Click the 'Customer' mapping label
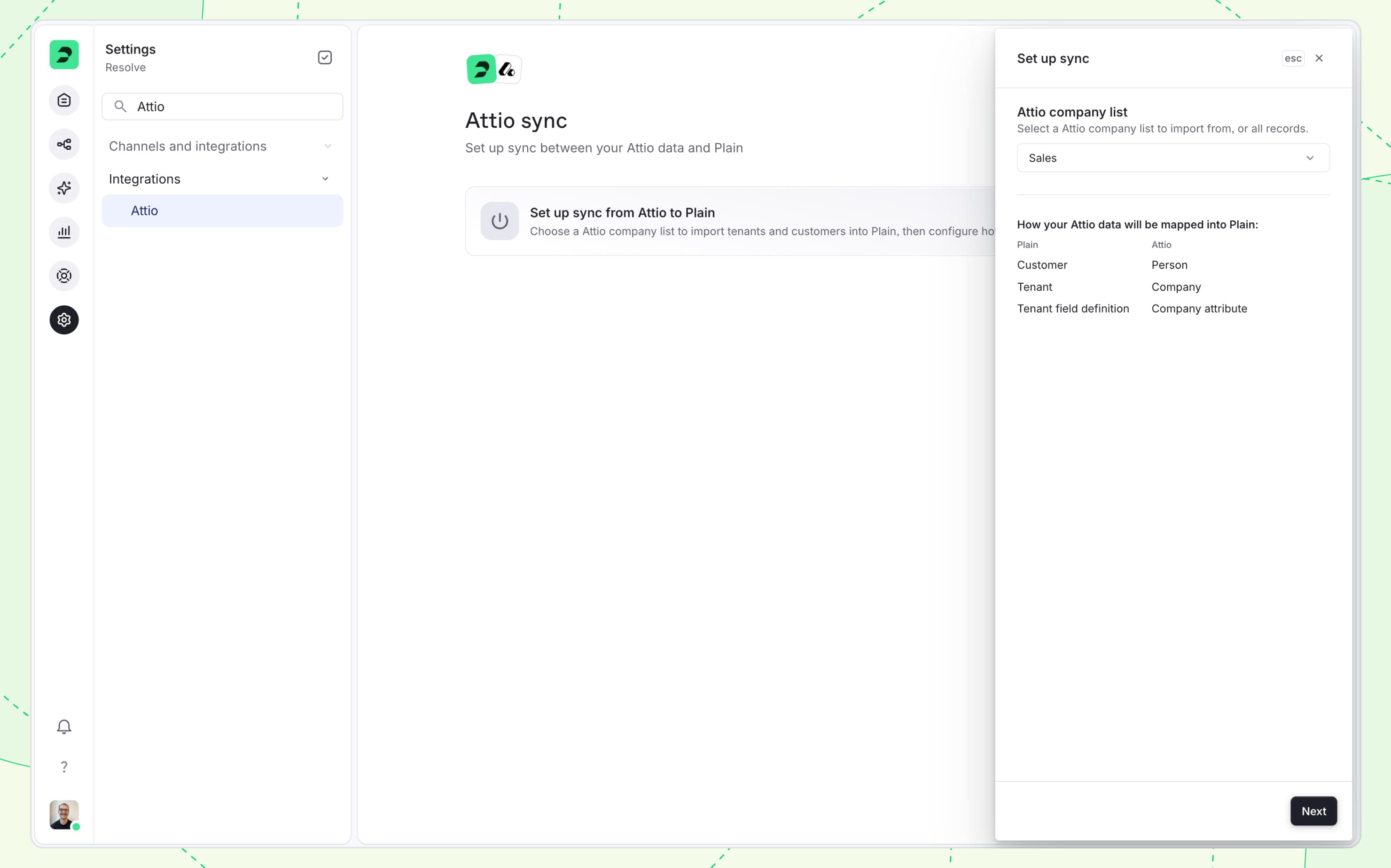 (x=1042, y=264)
